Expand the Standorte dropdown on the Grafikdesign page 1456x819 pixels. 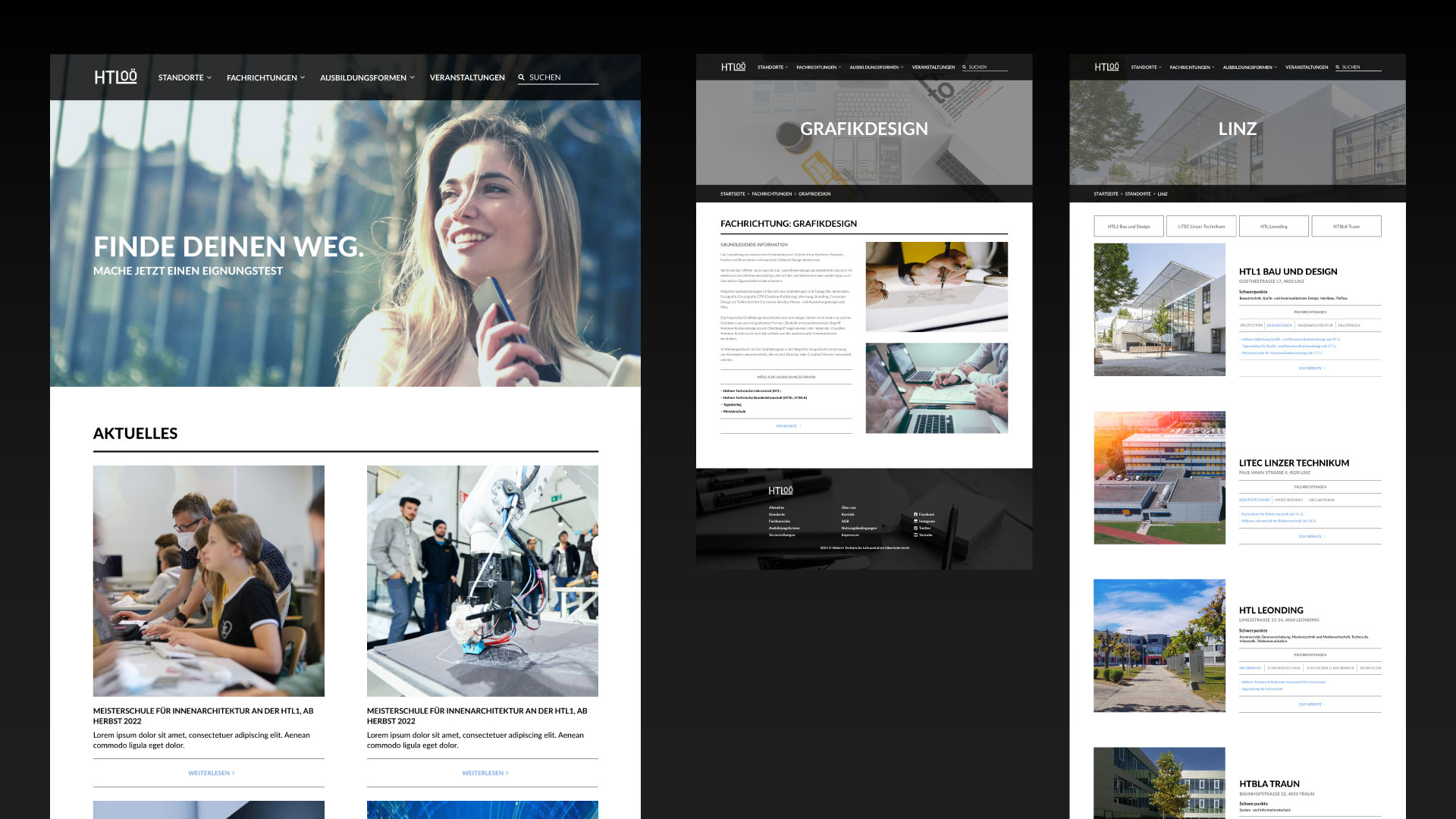pyautogui.click(x=773, y=67)
